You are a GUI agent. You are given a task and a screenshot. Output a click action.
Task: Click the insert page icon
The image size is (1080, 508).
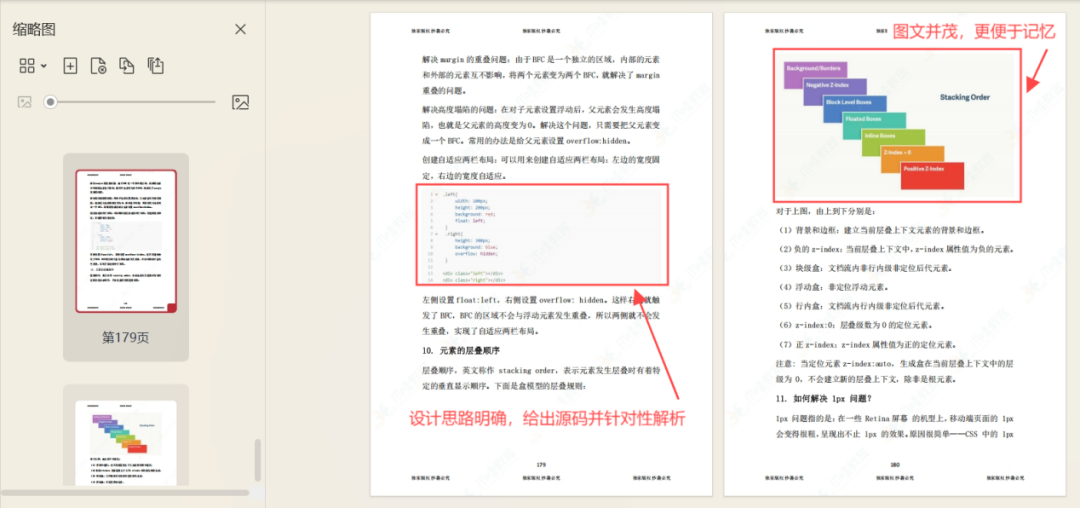click(x=70, y=66)
